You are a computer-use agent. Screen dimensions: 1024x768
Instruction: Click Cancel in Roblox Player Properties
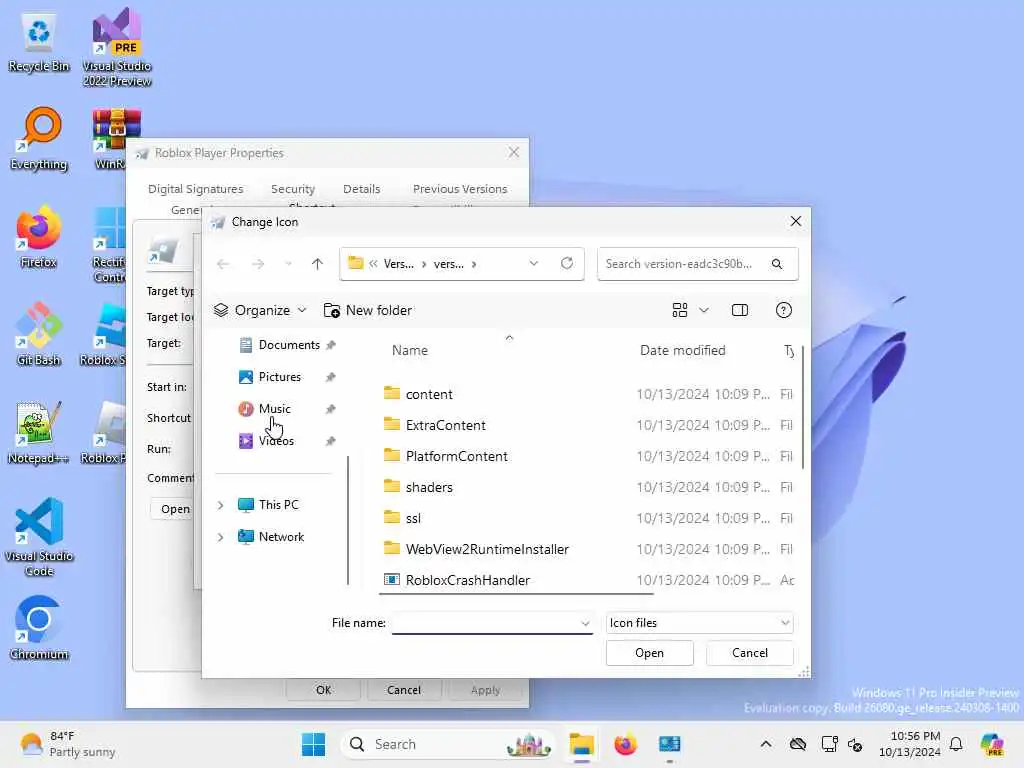click(x=404, y=690)
